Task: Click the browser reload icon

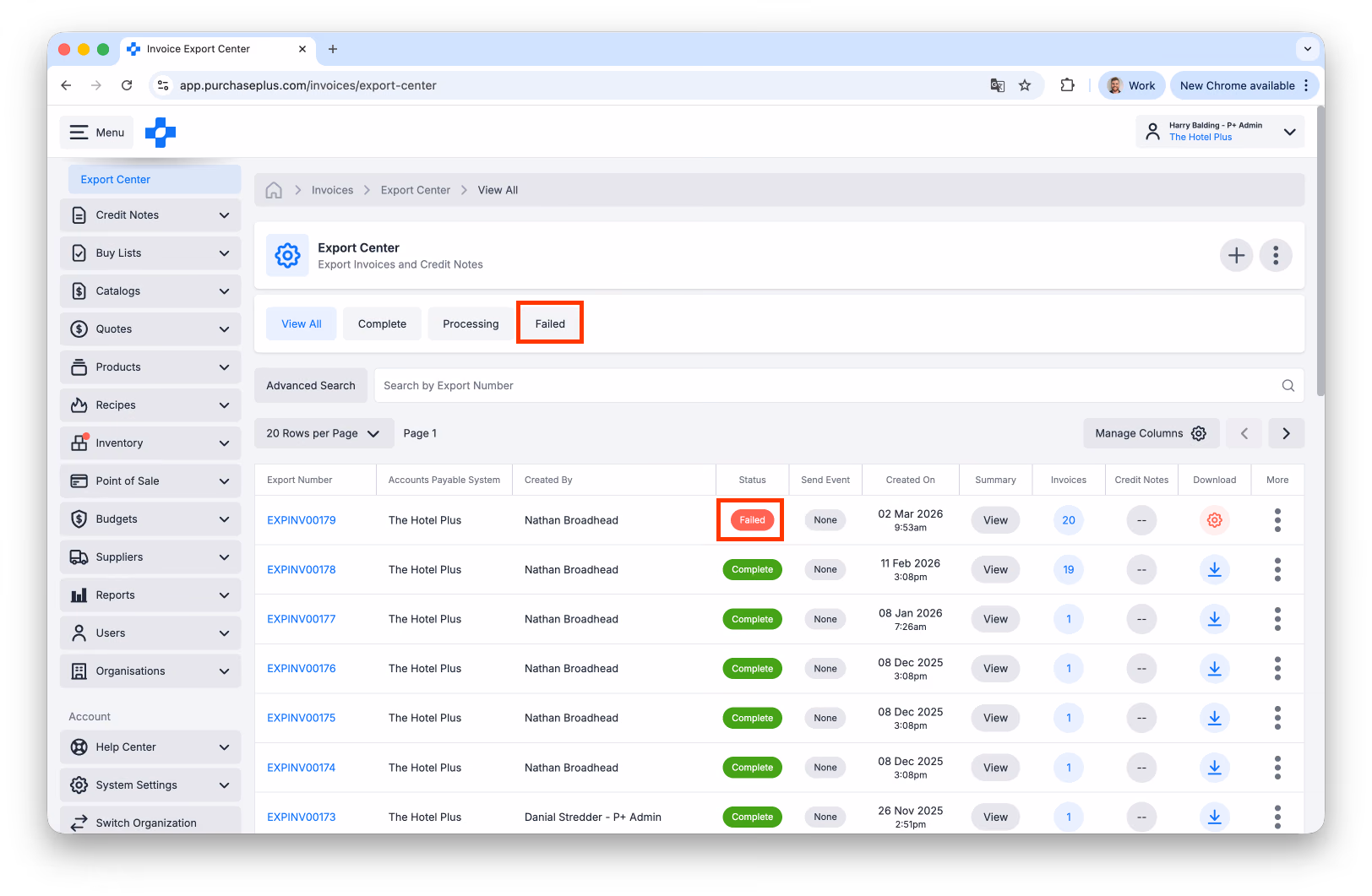Action: (x=127, y=85)
